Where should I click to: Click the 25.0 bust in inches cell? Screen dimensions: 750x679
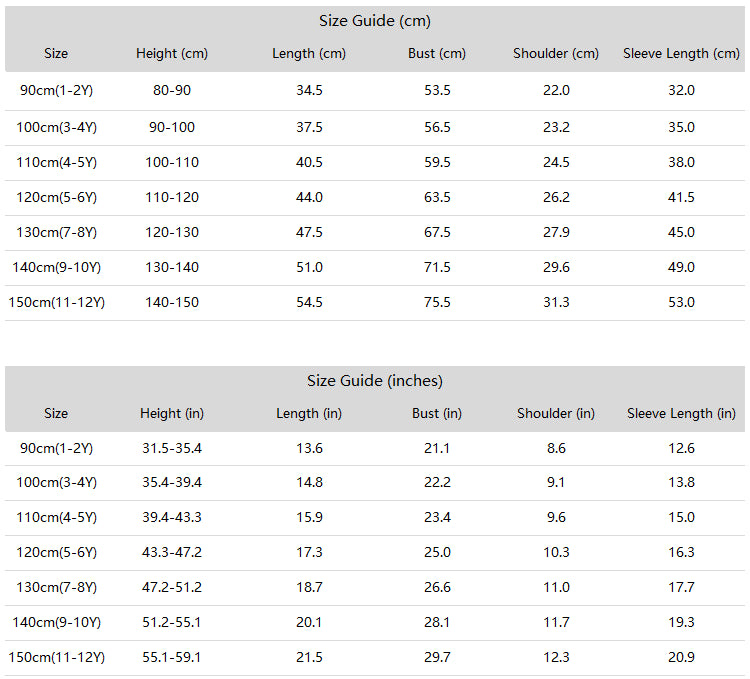(437, 552)
